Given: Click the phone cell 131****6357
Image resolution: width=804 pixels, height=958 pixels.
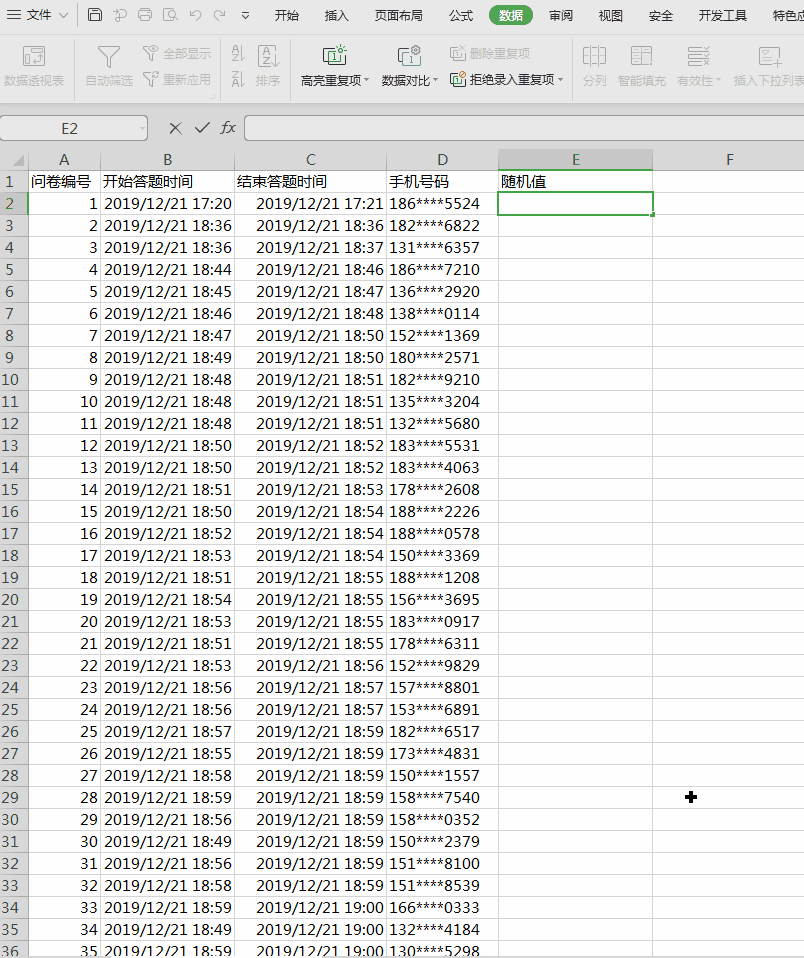Looking at the screenshot, I should tap(442, 247).
